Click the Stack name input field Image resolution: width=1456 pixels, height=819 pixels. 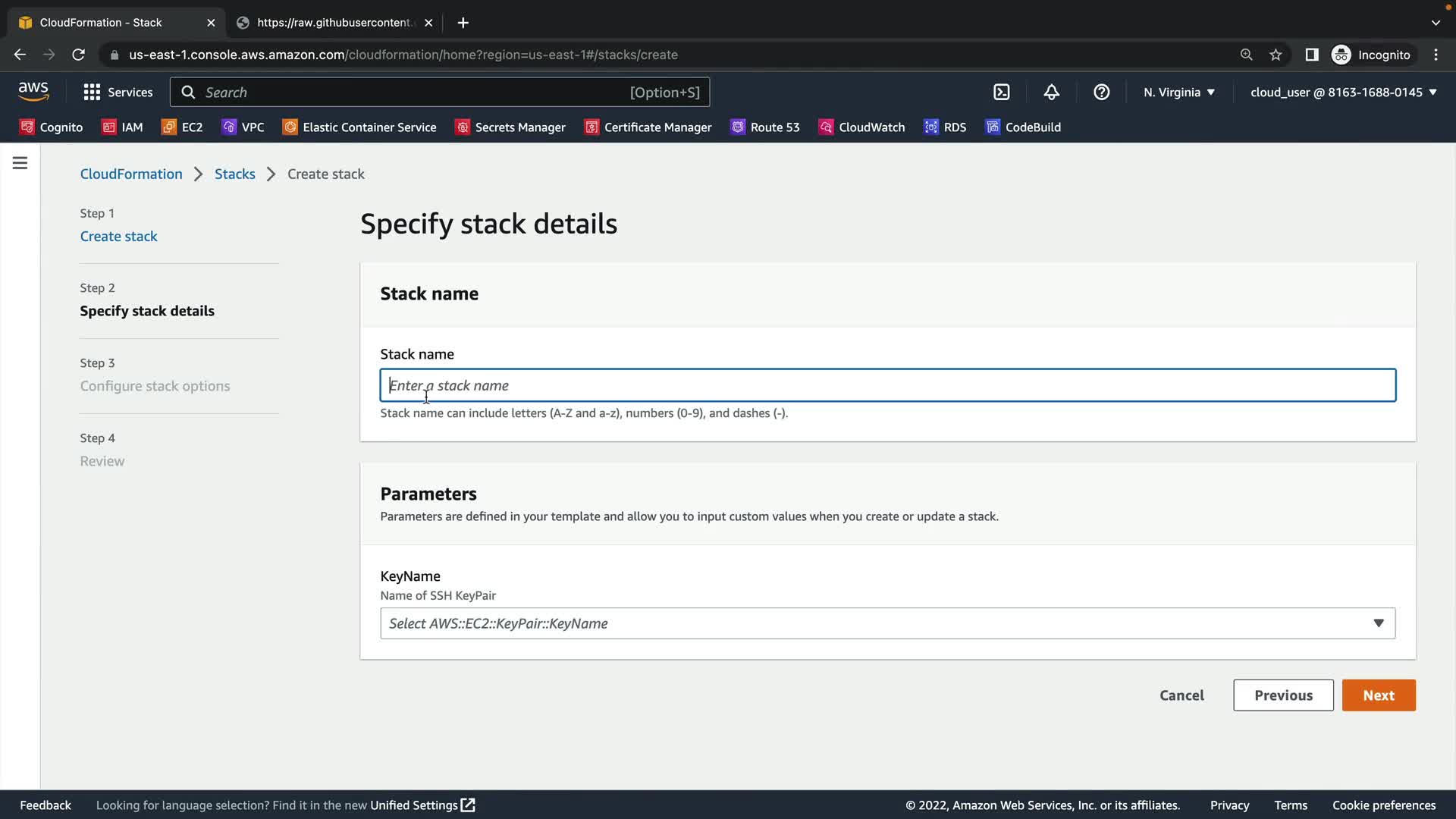(887, 385)
